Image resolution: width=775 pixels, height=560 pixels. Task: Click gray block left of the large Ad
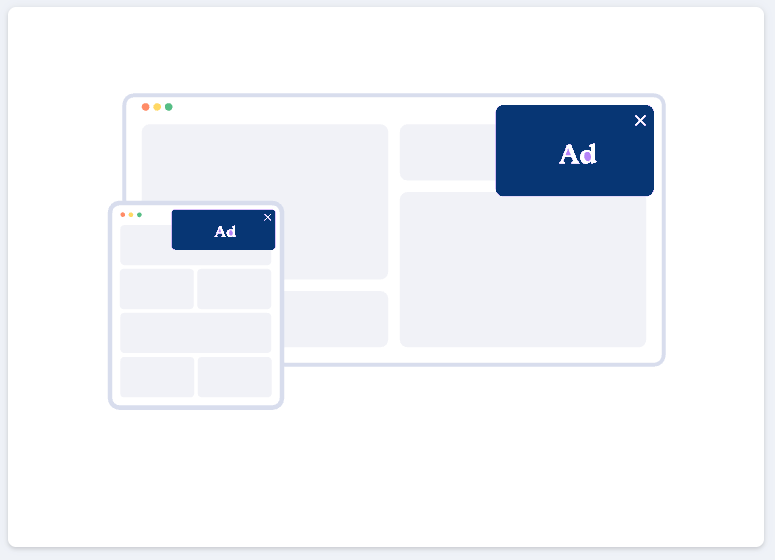tap(447, 152)
